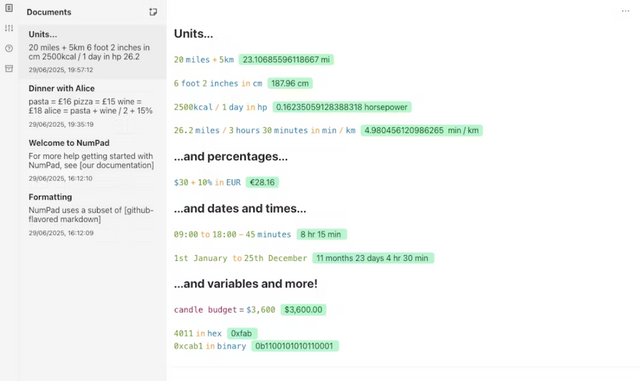Place cursor in "2500kcal / 1 day in hp" line
This screenshot has width=640, height=381.
[x=220, y=107]
